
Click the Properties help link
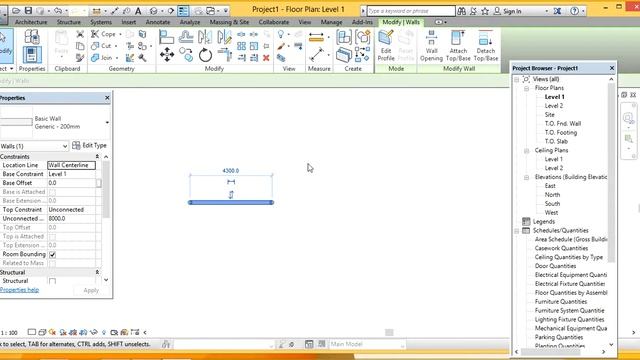pos(20,290)
